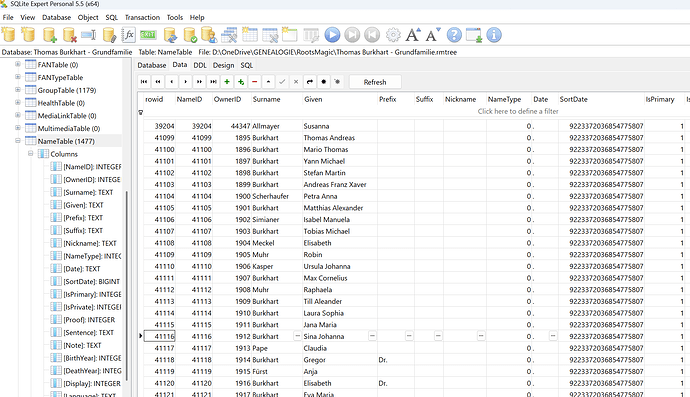Viewport: 690px width, 397px height.
Task: Sort by the Surname column header
Action: coord(277,99)
